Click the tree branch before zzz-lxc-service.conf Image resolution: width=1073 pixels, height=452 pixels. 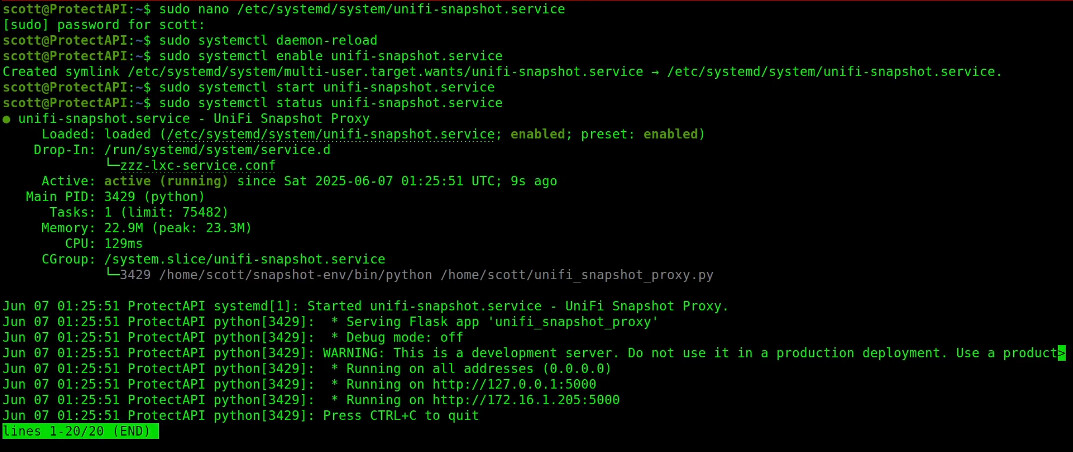[x=112, y=165]
